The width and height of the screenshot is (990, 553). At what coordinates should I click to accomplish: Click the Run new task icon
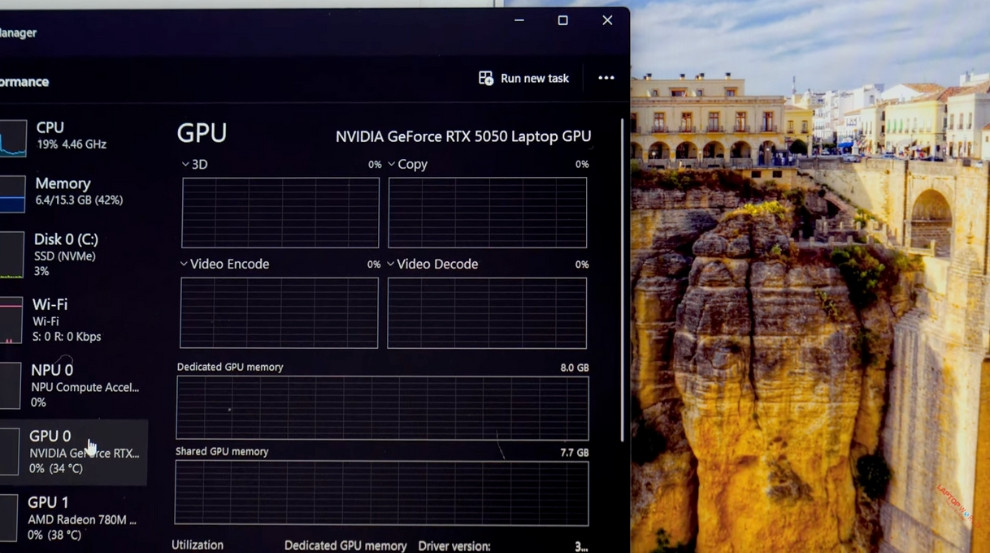tap(486, 78)
